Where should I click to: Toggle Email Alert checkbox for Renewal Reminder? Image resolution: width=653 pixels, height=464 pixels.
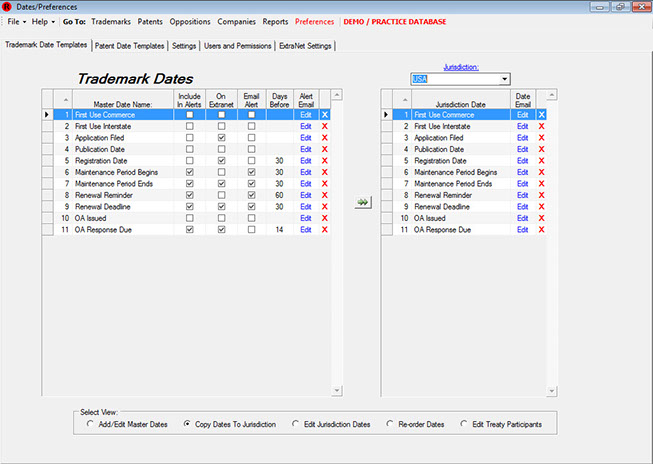252,196
